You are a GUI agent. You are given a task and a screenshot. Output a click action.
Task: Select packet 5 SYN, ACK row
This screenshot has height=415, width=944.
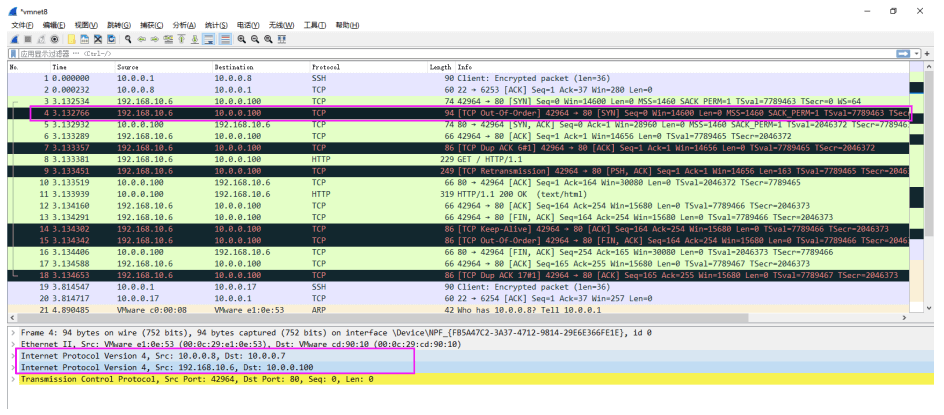click(458, 125)
